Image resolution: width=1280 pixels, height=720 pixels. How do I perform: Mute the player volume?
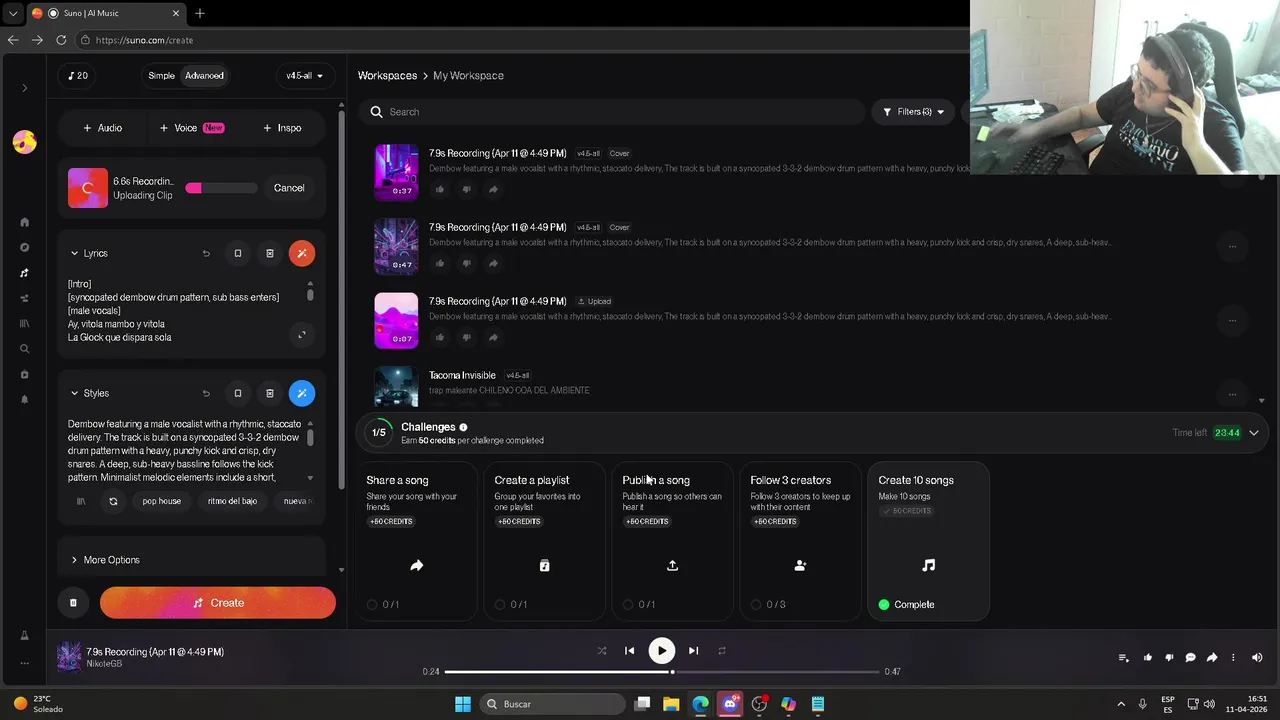coord(1257,658)
